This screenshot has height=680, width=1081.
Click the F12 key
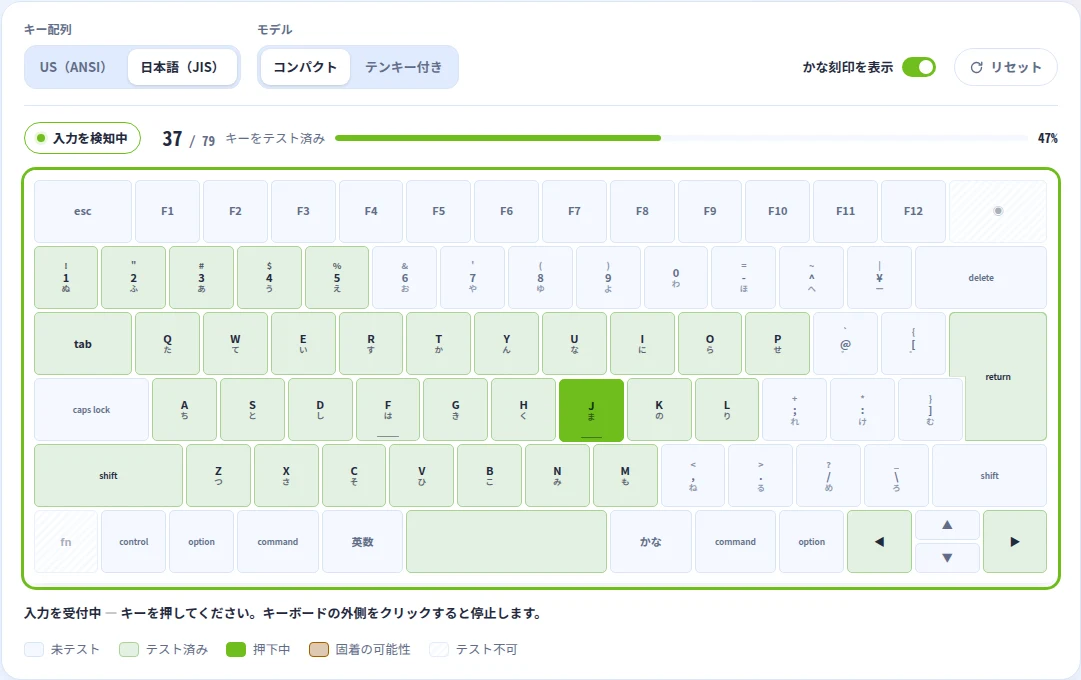[x=913, y=211]
